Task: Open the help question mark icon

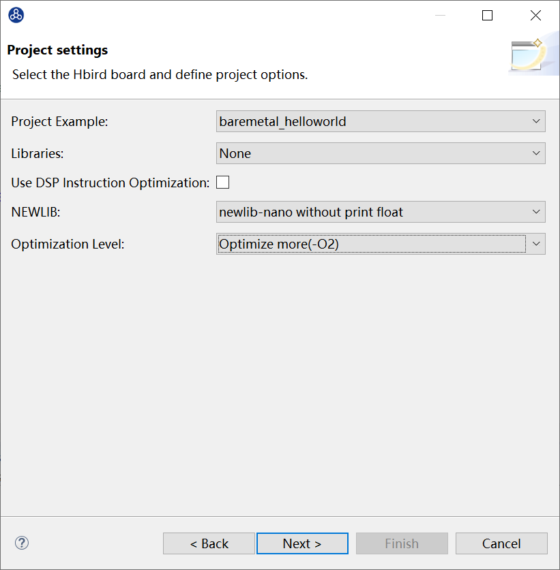Action: (x=22, y=543)
